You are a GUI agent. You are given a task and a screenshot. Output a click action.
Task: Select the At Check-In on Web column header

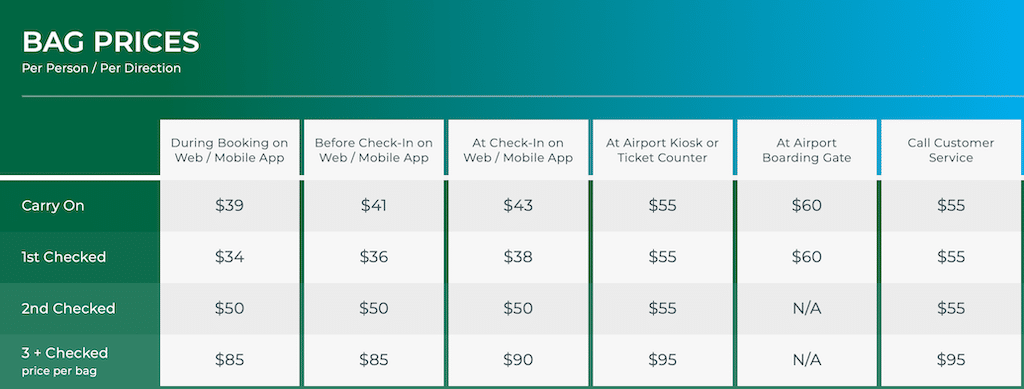click(518, 150)
